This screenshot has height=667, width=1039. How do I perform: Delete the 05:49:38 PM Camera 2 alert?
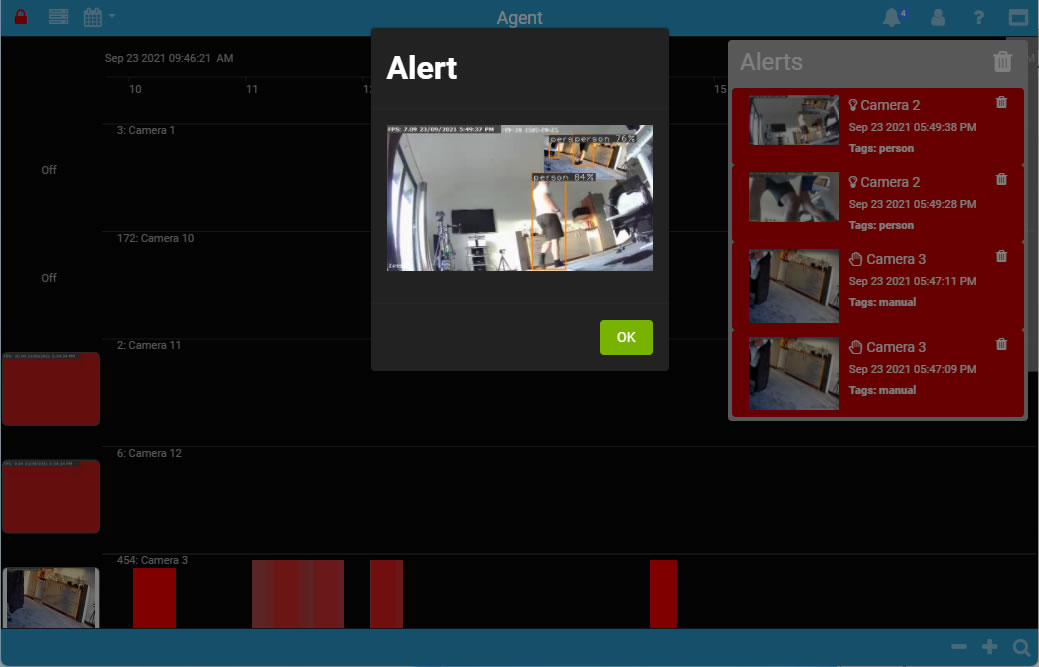(1001, 102)
